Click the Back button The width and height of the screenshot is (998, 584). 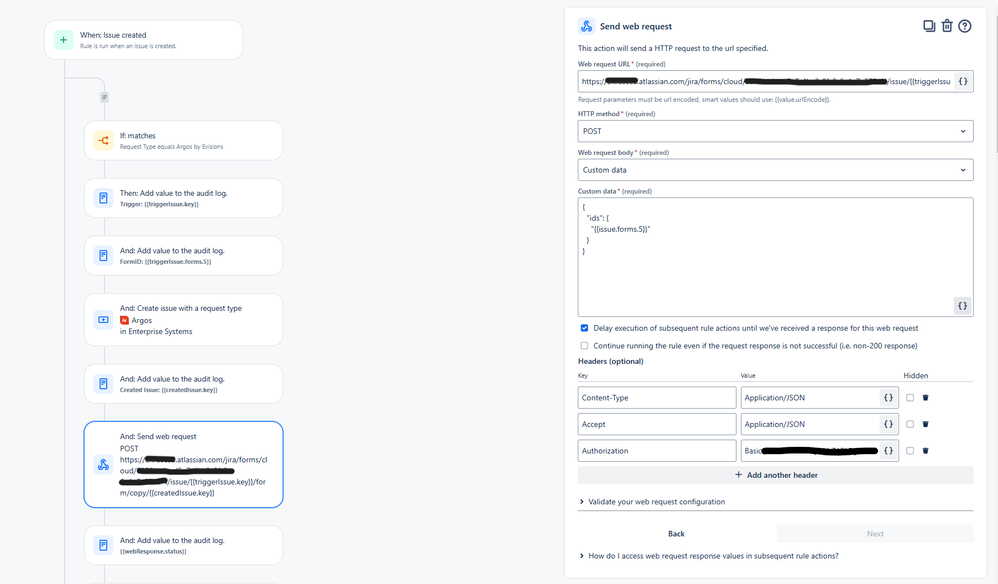tap(676, 534)
